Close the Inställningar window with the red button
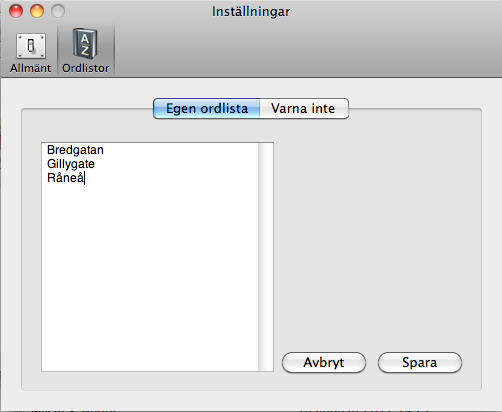 coord(16,11)
